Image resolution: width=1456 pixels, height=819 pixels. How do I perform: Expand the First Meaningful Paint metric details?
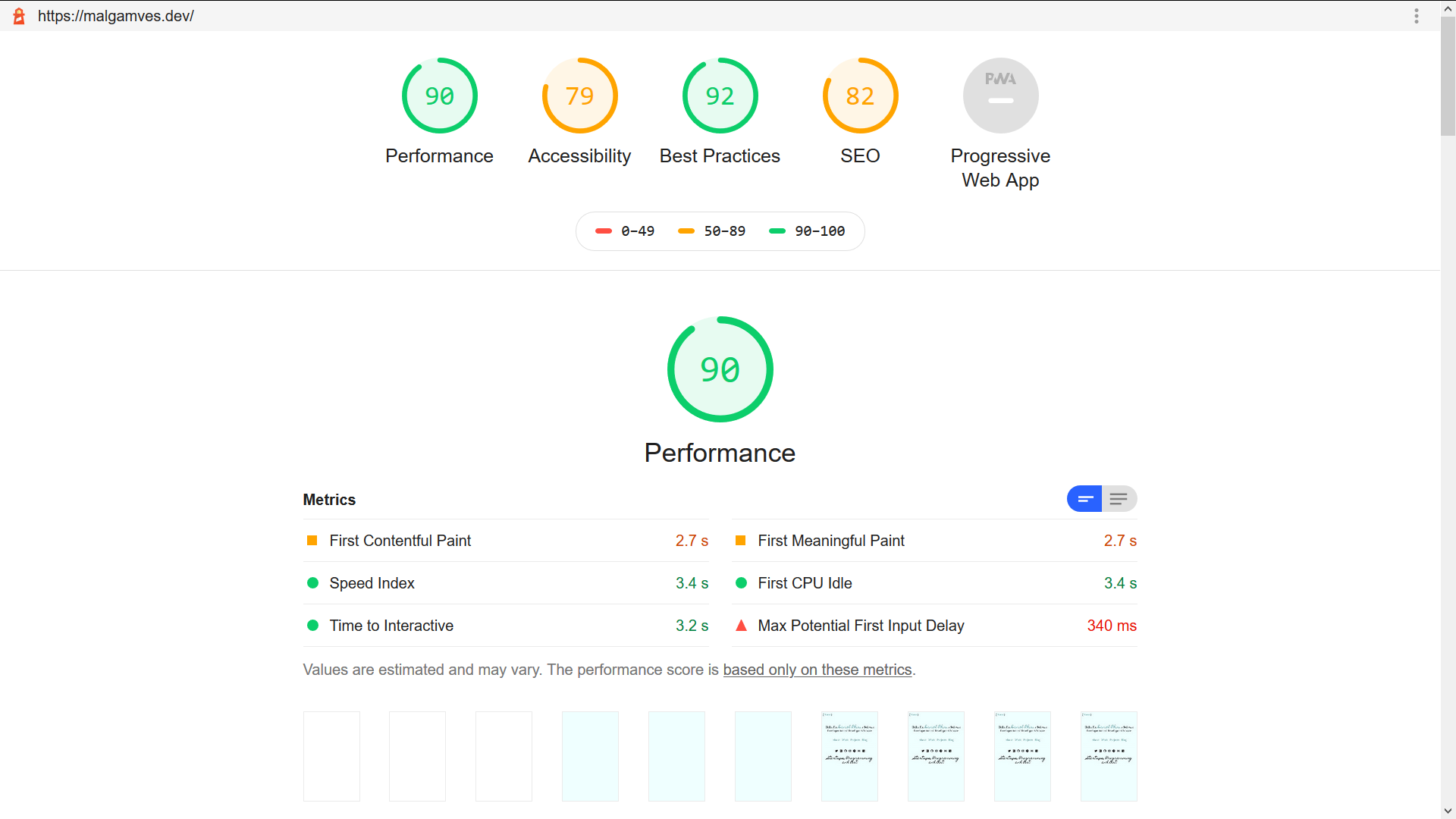click(831, 541)
